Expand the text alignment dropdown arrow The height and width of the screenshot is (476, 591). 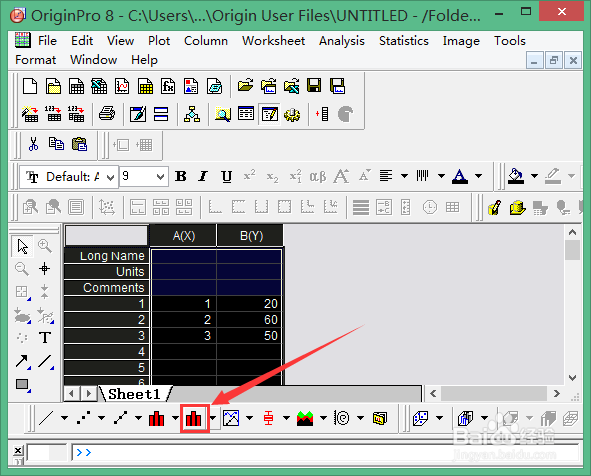tap(404, 176)
